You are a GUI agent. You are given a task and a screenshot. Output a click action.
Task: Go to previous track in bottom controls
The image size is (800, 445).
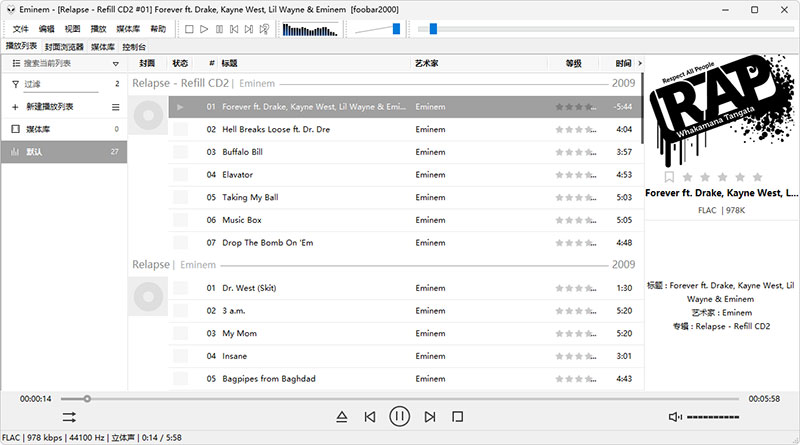(369, 416)
